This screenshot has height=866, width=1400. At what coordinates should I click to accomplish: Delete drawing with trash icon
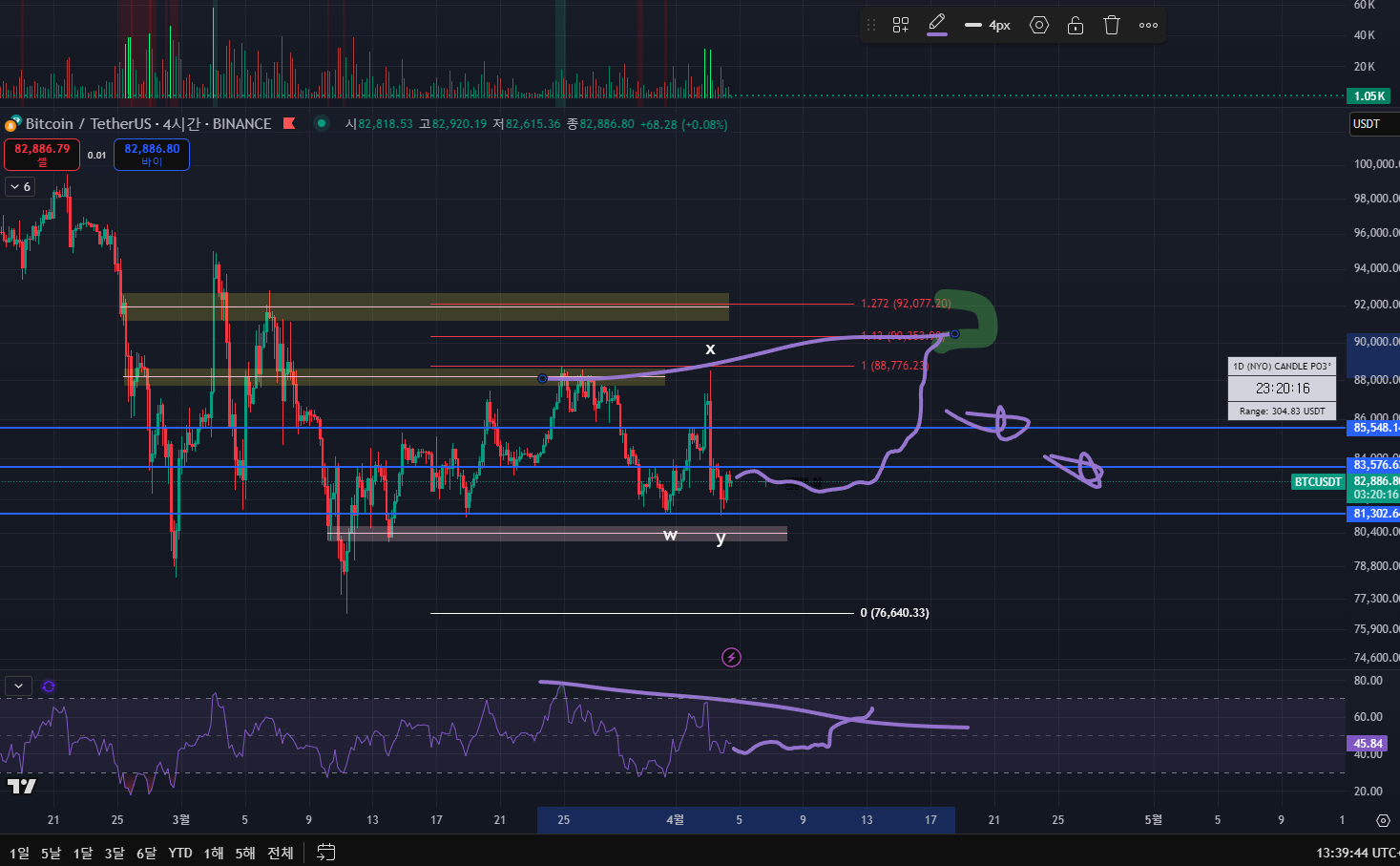1112,26
